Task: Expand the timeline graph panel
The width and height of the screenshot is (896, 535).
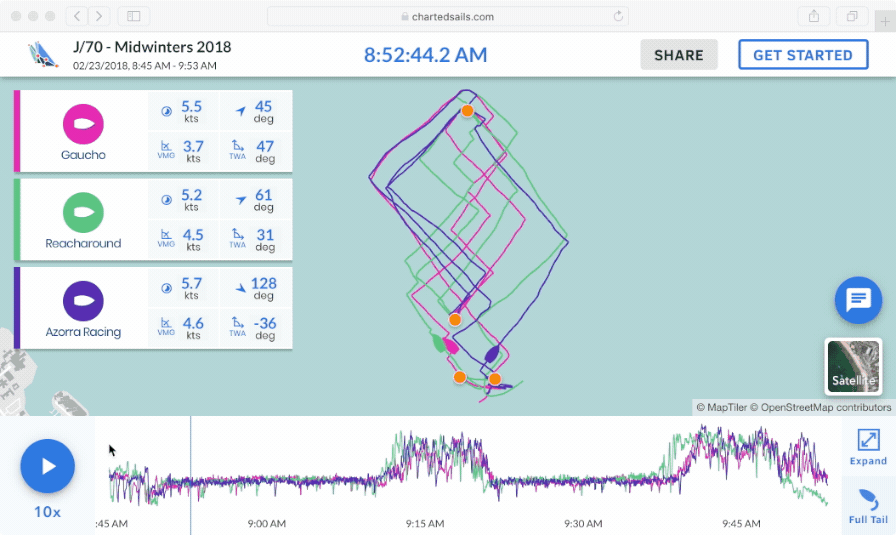Action: tap(867, 447)
